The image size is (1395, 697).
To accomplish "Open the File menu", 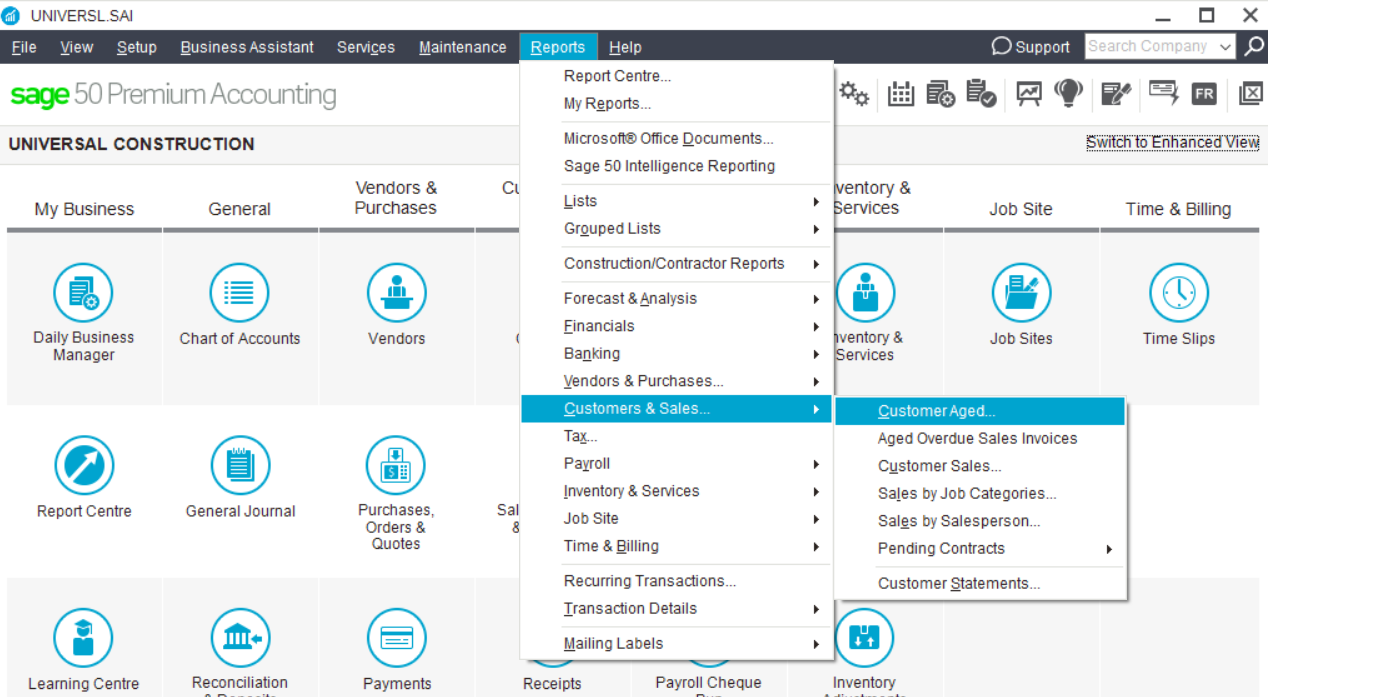I will 24,47.
